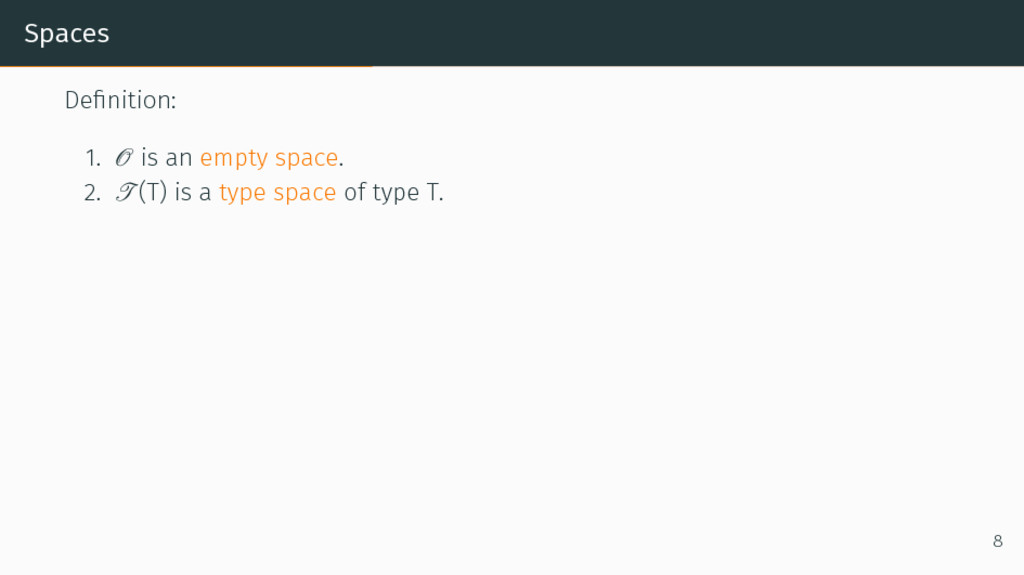Click the orange progress bar under the header
The height and width of the screenshot is (575, 1024).
[x=185, y=67]
